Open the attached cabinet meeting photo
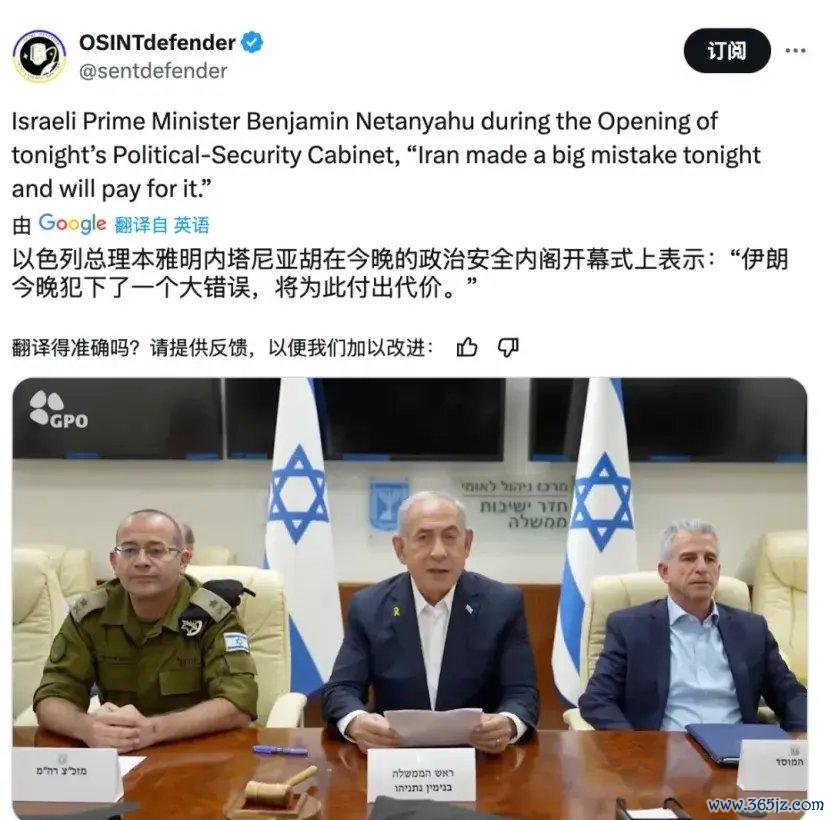The width and height of the screenshot is (831, 820). click(410, 598)
